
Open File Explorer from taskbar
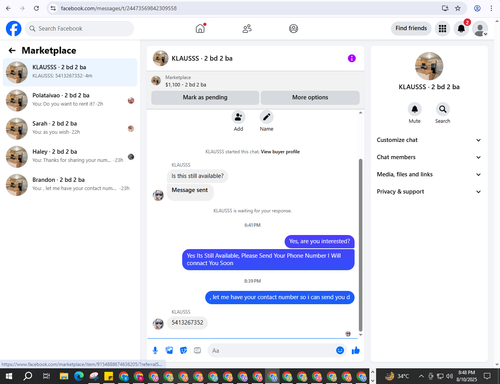pyautogui.click(x=64, y=376)
